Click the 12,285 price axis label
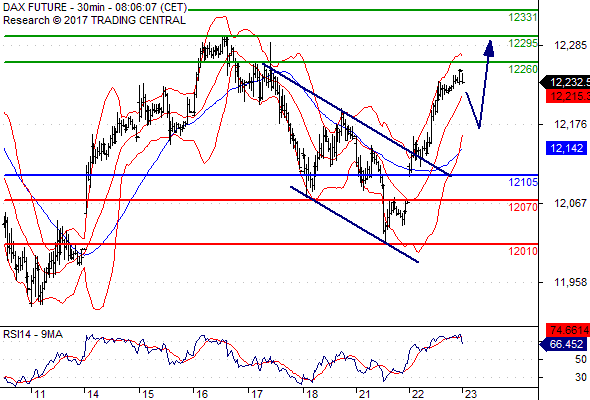The width and height of the screenshot is (590, 400). (570, 46)
